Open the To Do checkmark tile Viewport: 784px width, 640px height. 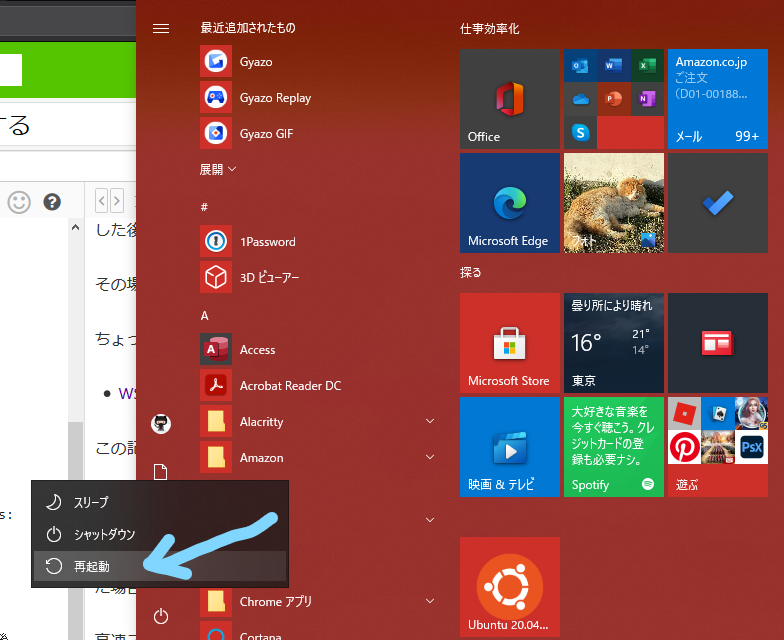(718, 203)
